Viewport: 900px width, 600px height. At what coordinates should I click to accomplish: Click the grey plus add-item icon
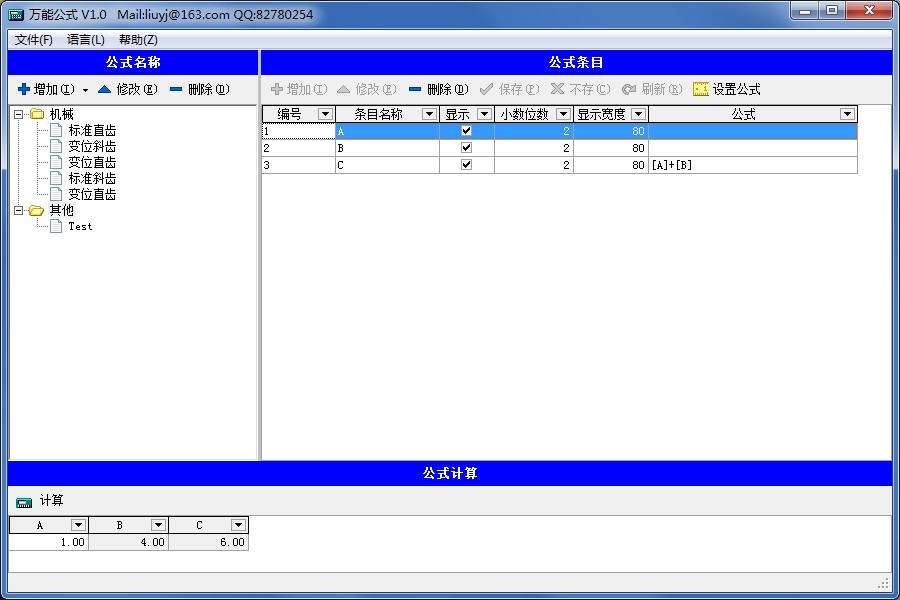pyautogui.click(x=277, y=89)
